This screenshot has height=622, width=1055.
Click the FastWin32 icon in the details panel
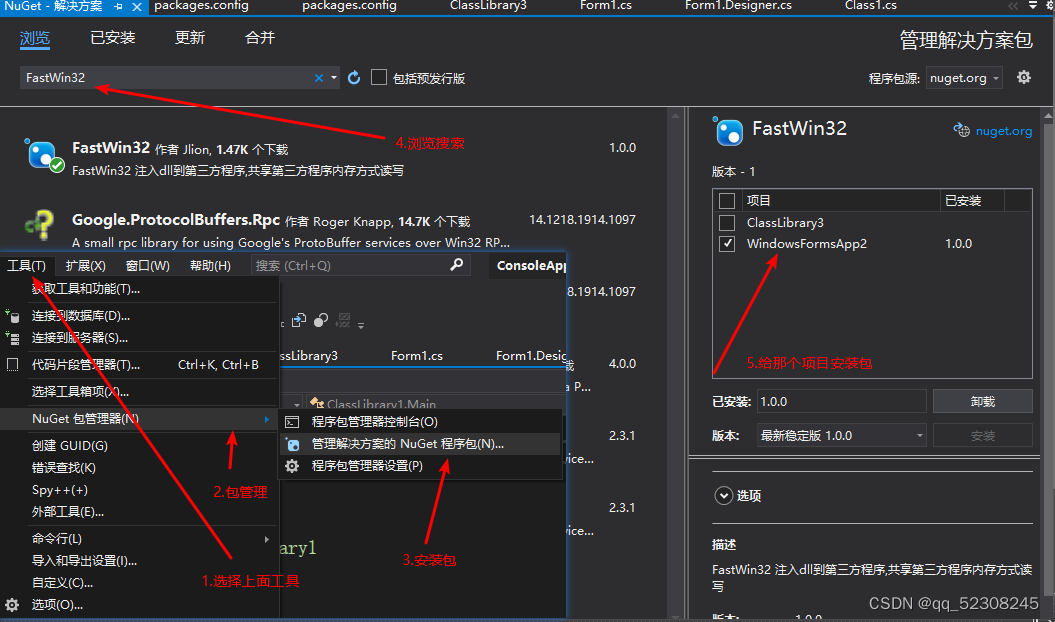click(727, 131)
